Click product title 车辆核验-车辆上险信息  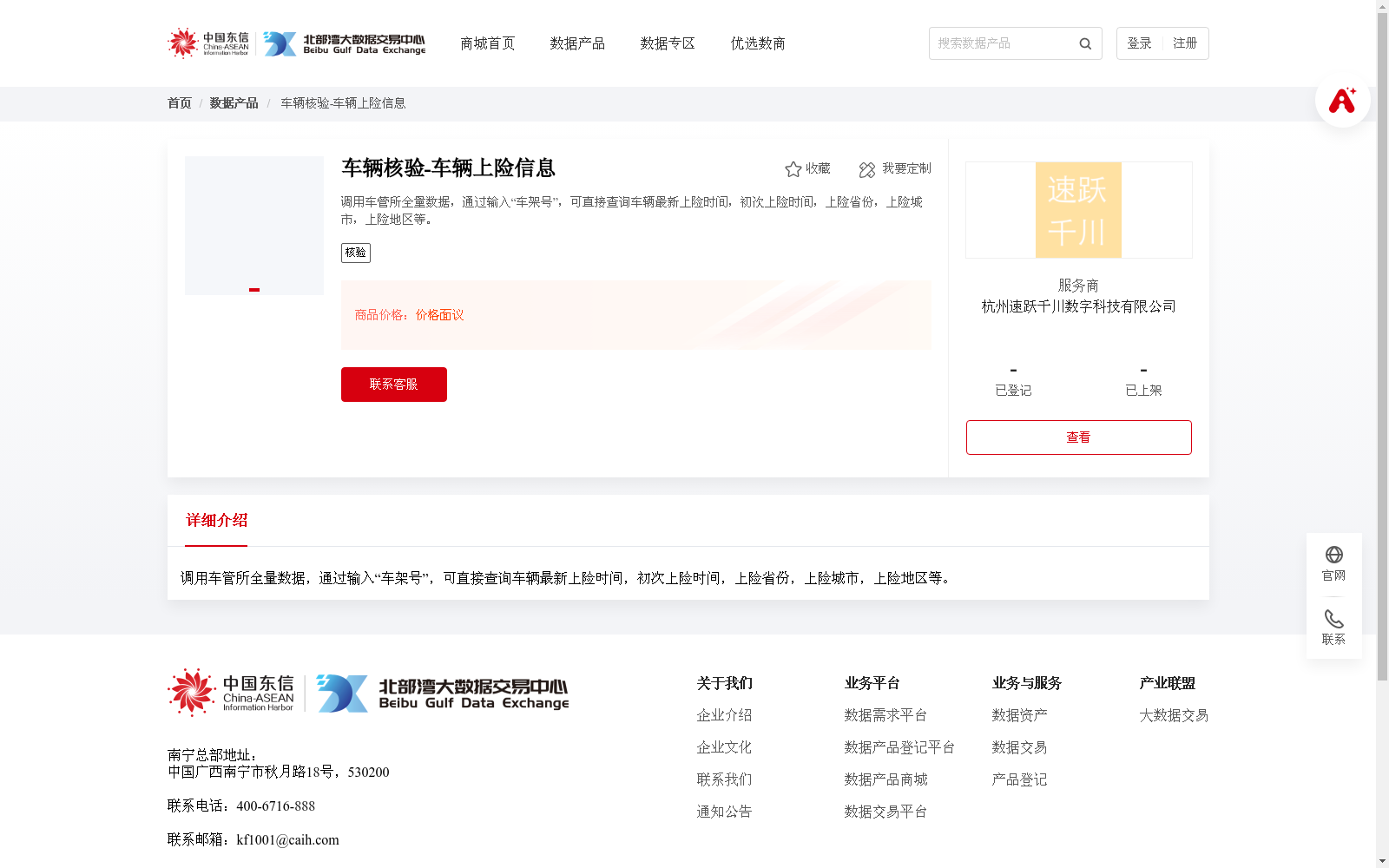tap(448, 168)
